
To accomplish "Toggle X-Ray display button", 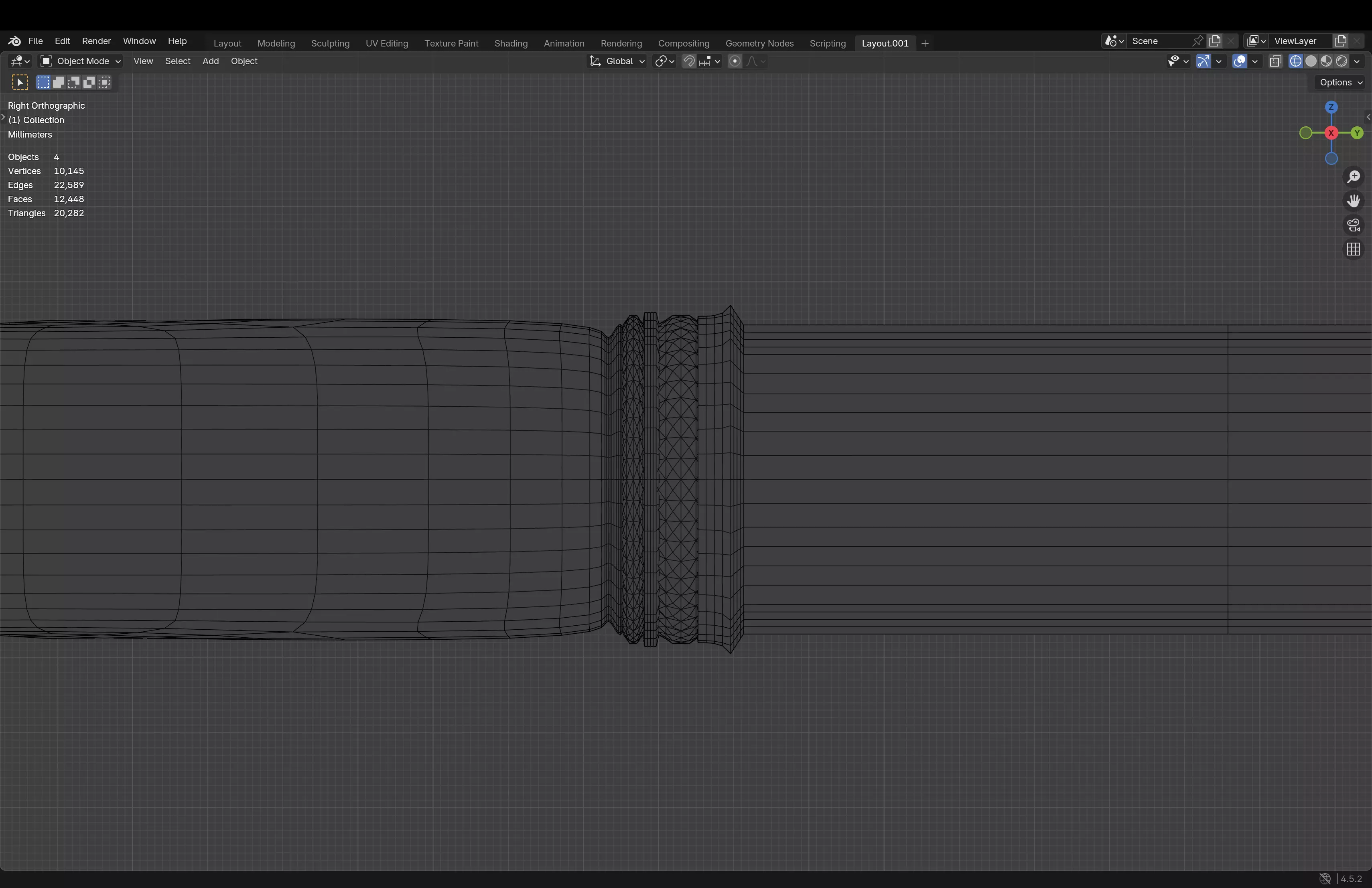I will [1276, 61].
